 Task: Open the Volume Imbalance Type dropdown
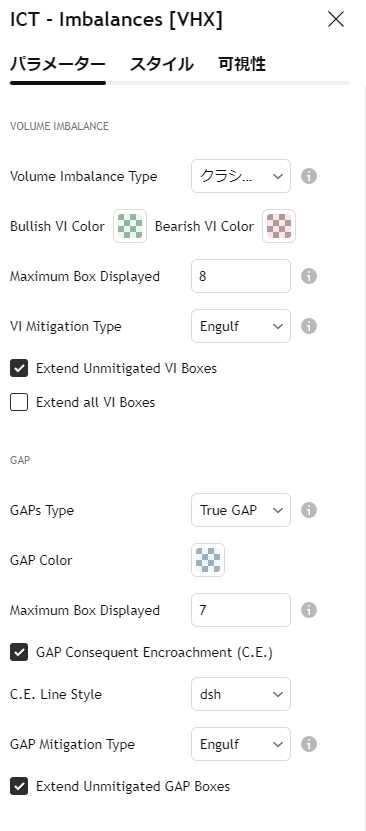tap(241, 176)
